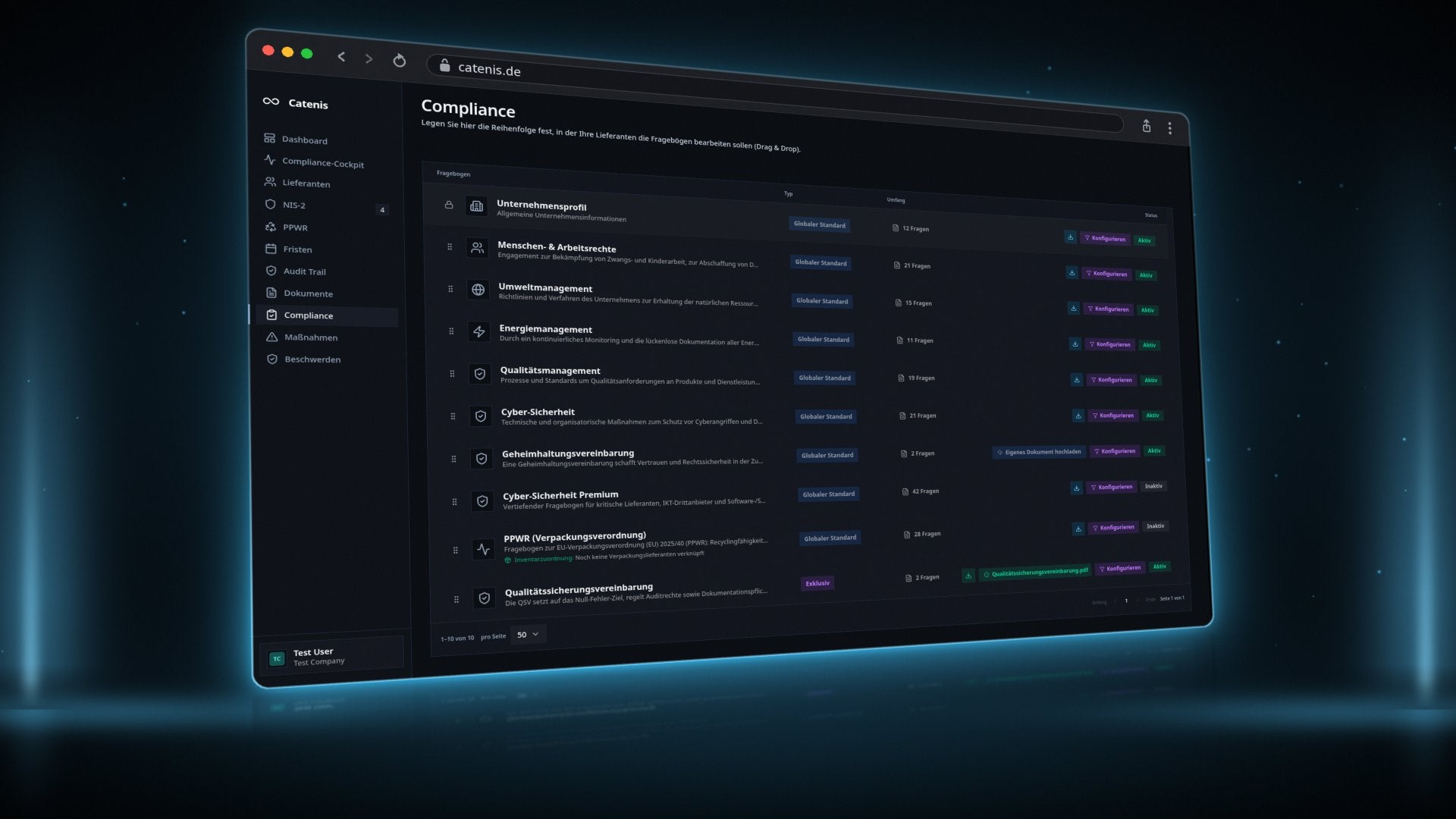
Task: Open the 50 per page dropdown
Action: point(527,635)
